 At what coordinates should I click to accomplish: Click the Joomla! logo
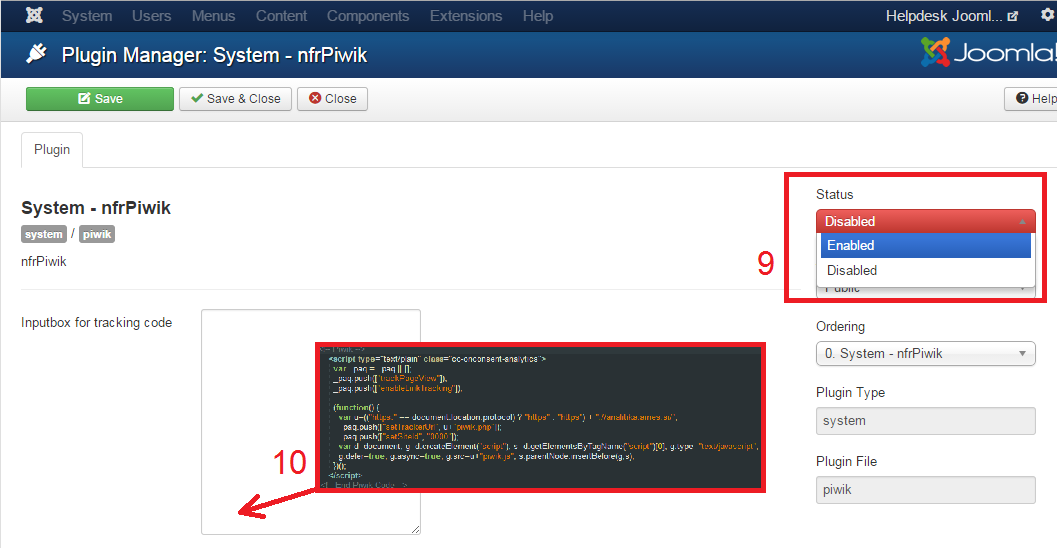pyautogui.click(x=988, y=53)
